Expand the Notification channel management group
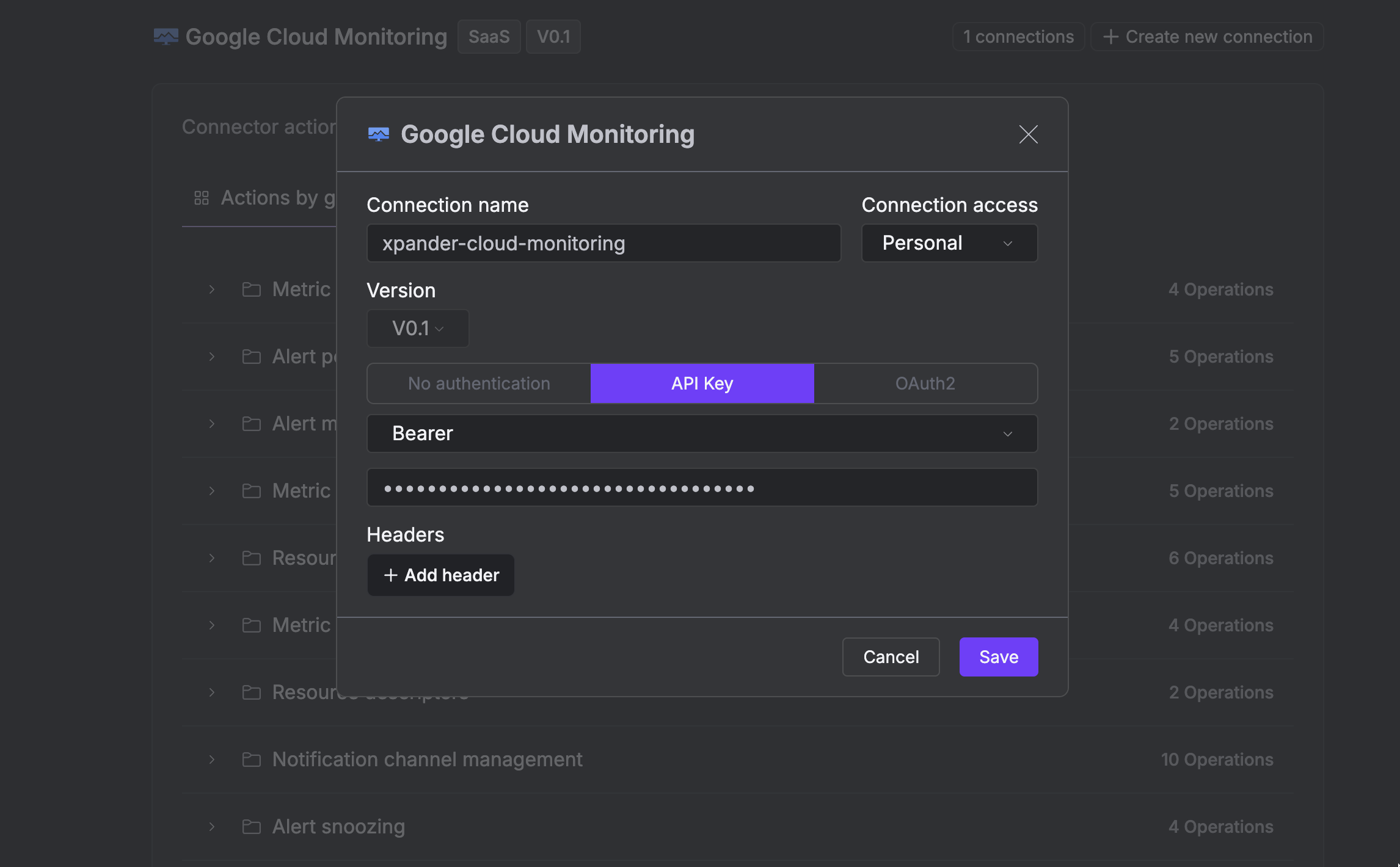 211,760
